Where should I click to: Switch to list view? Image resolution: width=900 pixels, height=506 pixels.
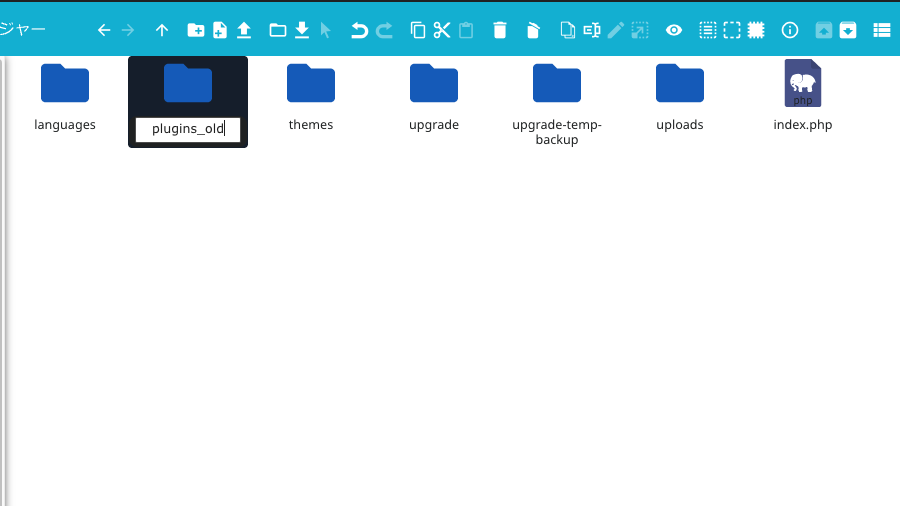tap(882, 30)
